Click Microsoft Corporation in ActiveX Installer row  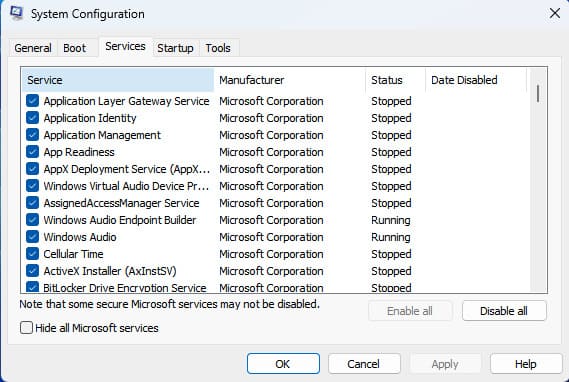point(271,271)
